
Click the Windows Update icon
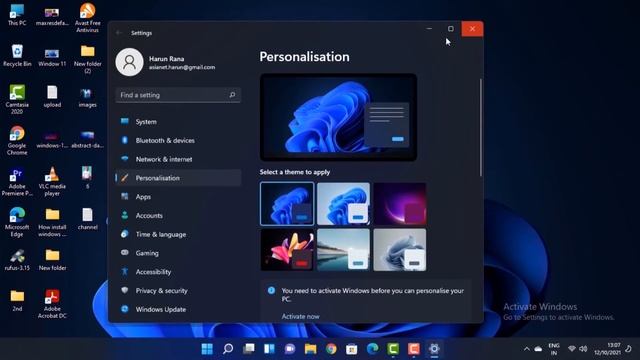pyautogui.click(x=125, y=309)
